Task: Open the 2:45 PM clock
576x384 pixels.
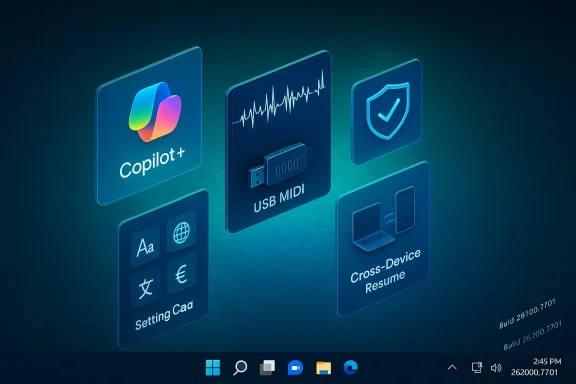Action: (547, 361)
